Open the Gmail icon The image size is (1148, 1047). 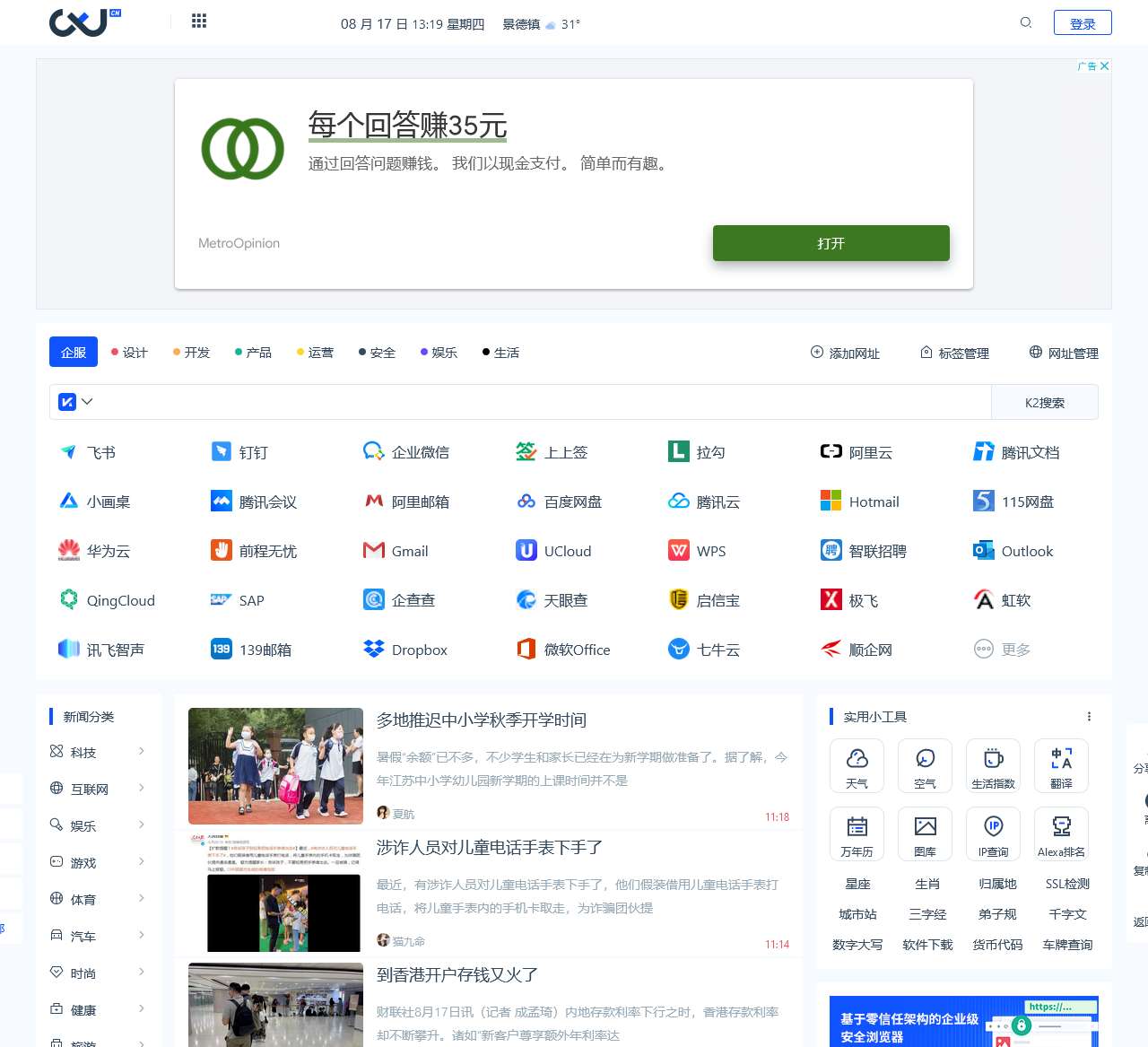[374, 550]
